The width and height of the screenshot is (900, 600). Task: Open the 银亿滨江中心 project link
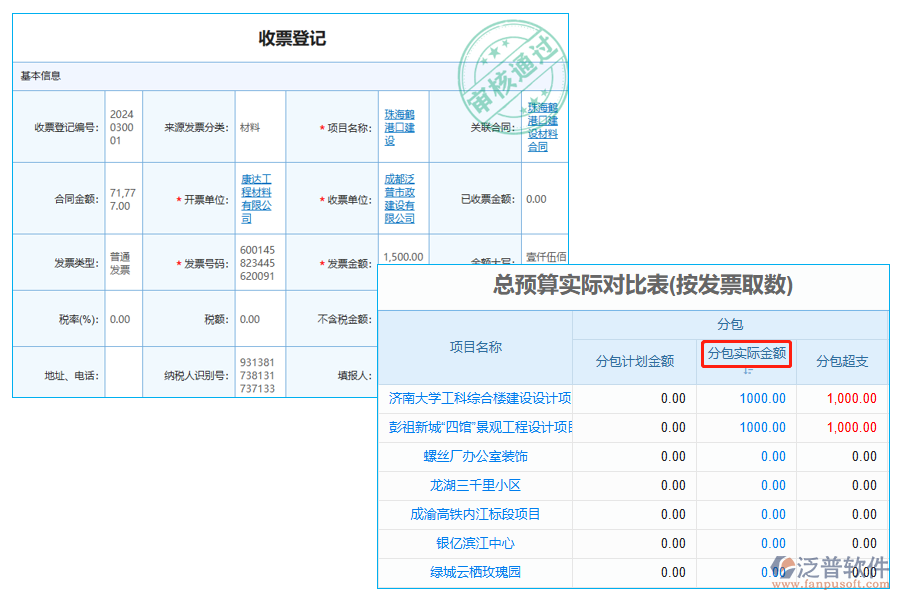pyautogui.click(x=477, y=543)
